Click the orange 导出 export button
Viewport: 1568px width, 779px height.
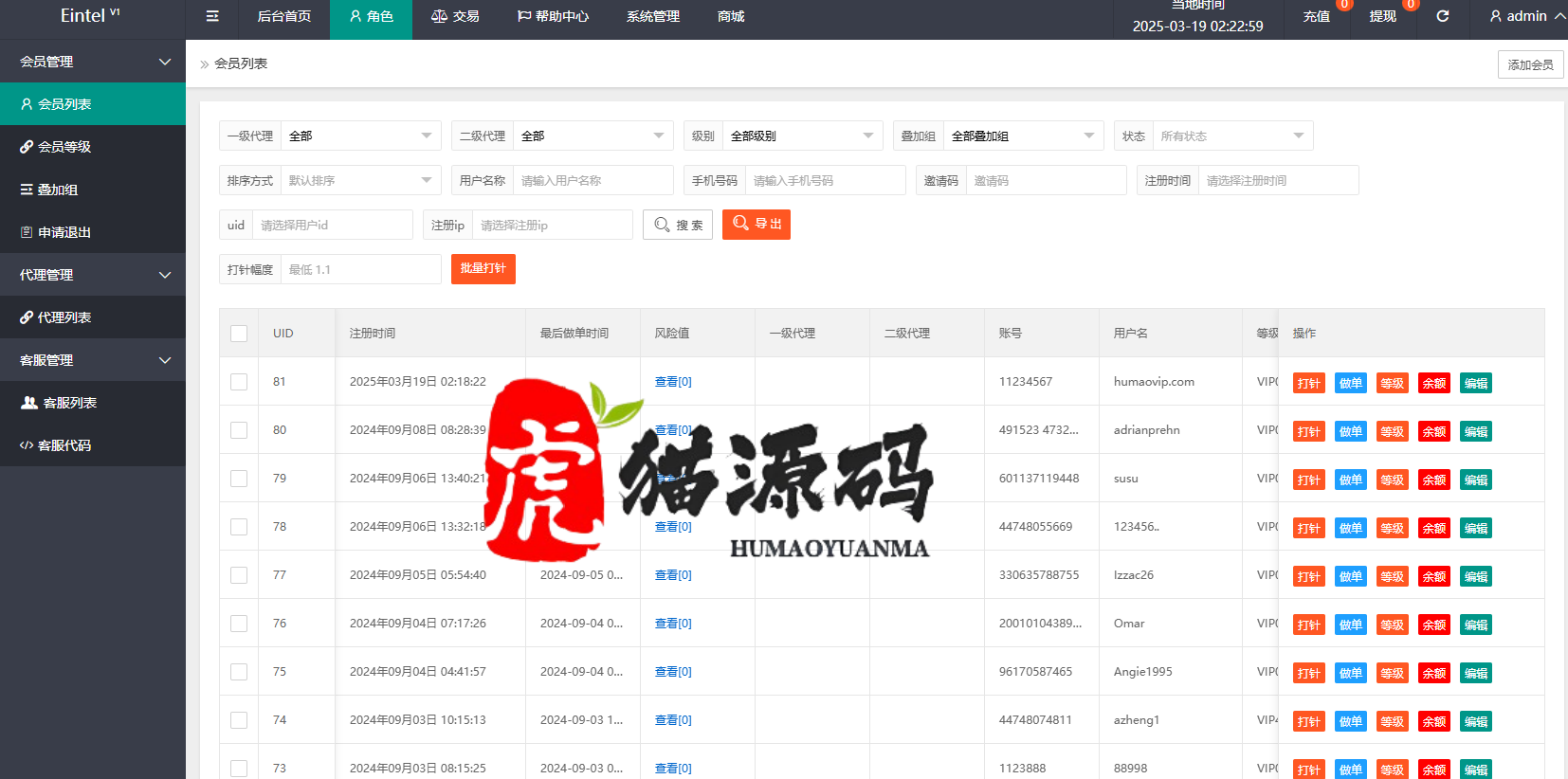click(757, 225)
